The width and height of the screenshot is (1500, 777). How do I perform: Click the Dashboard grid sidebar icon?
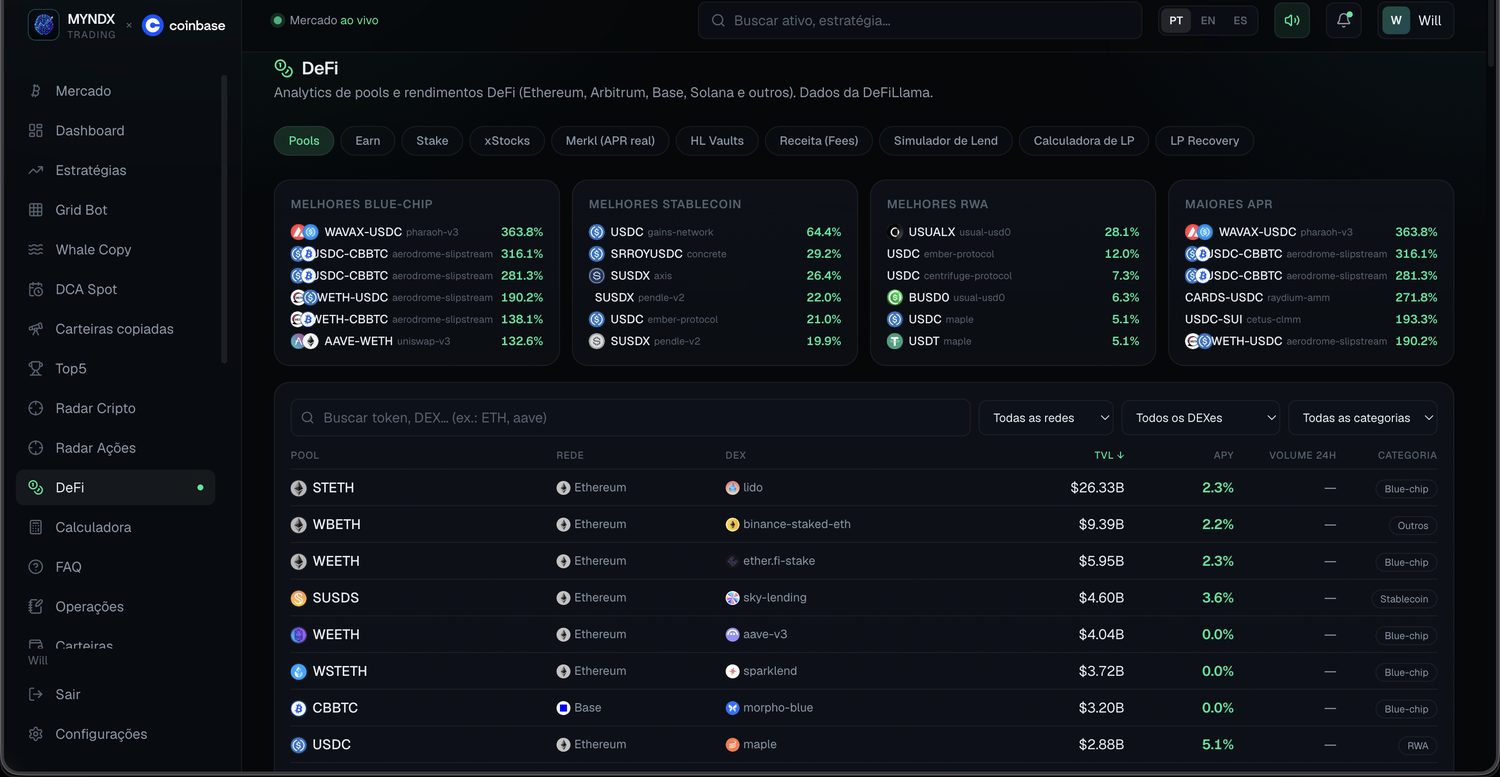coord(36,131)
